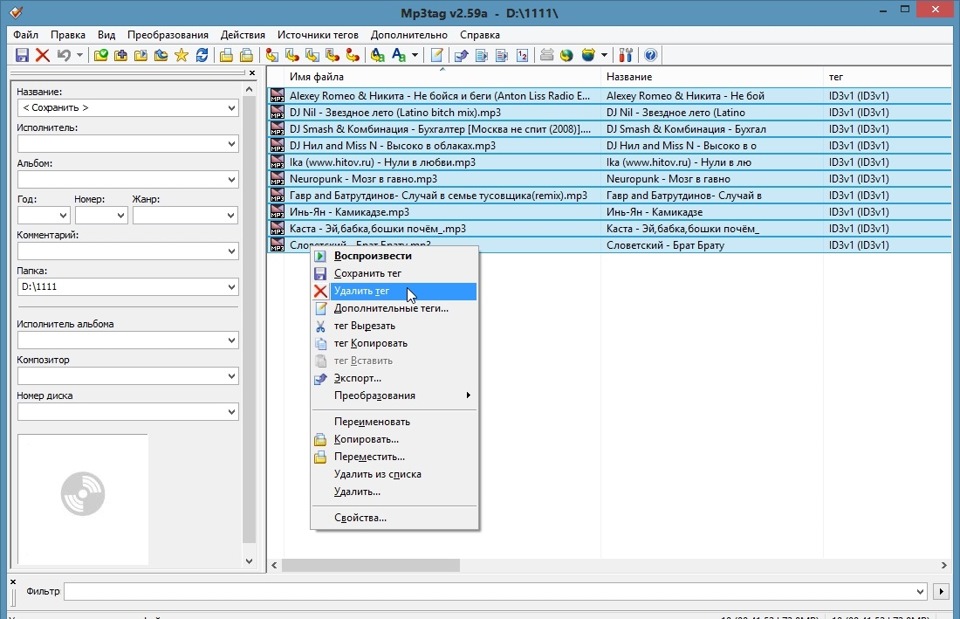The height and width of the screenshot is (619, 960).
Task: Open the Преобразования menu in menu bar
Action: point(168,35)
